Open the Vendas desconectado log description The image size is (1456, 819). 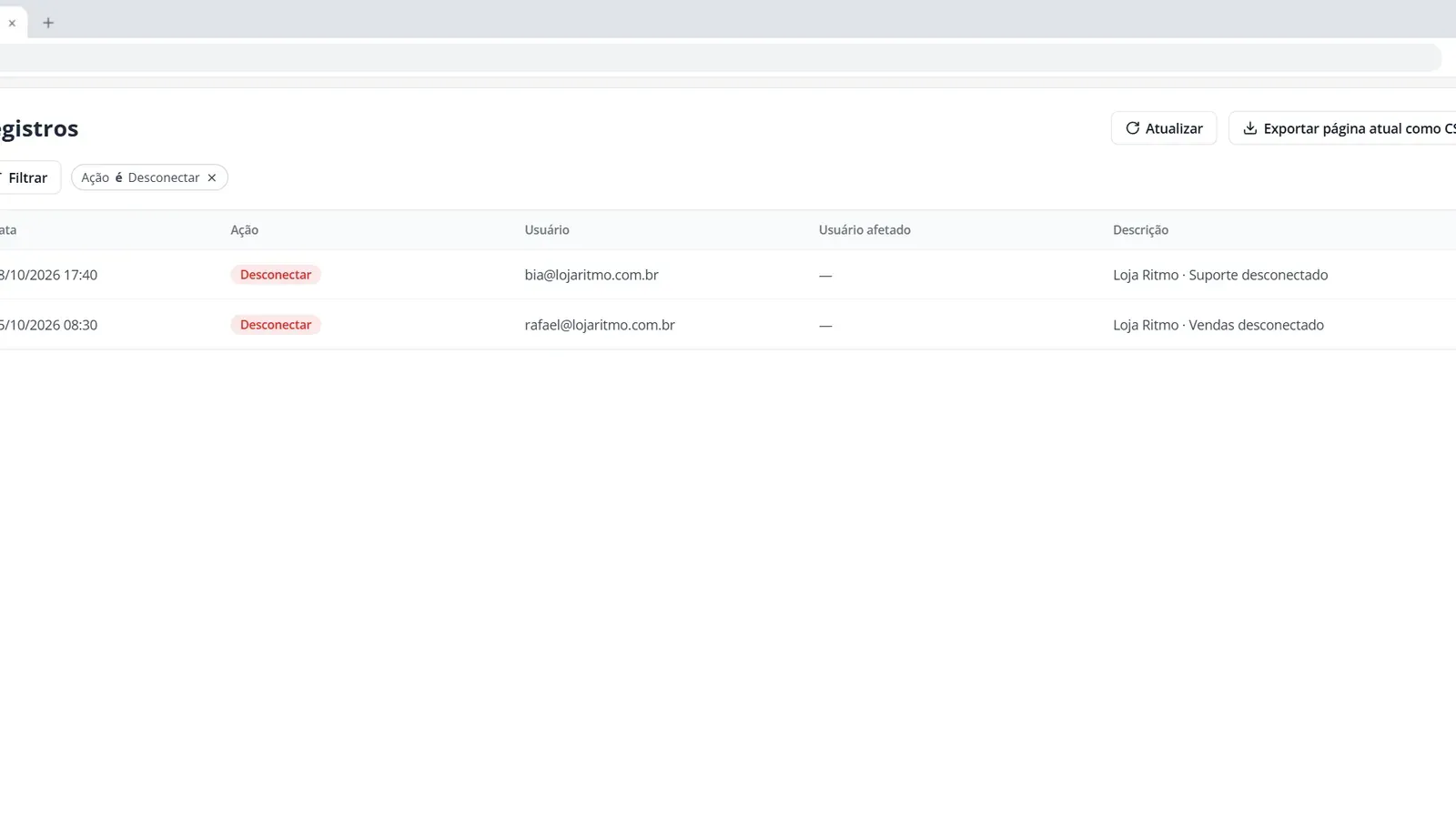(x=1218, y=325)
